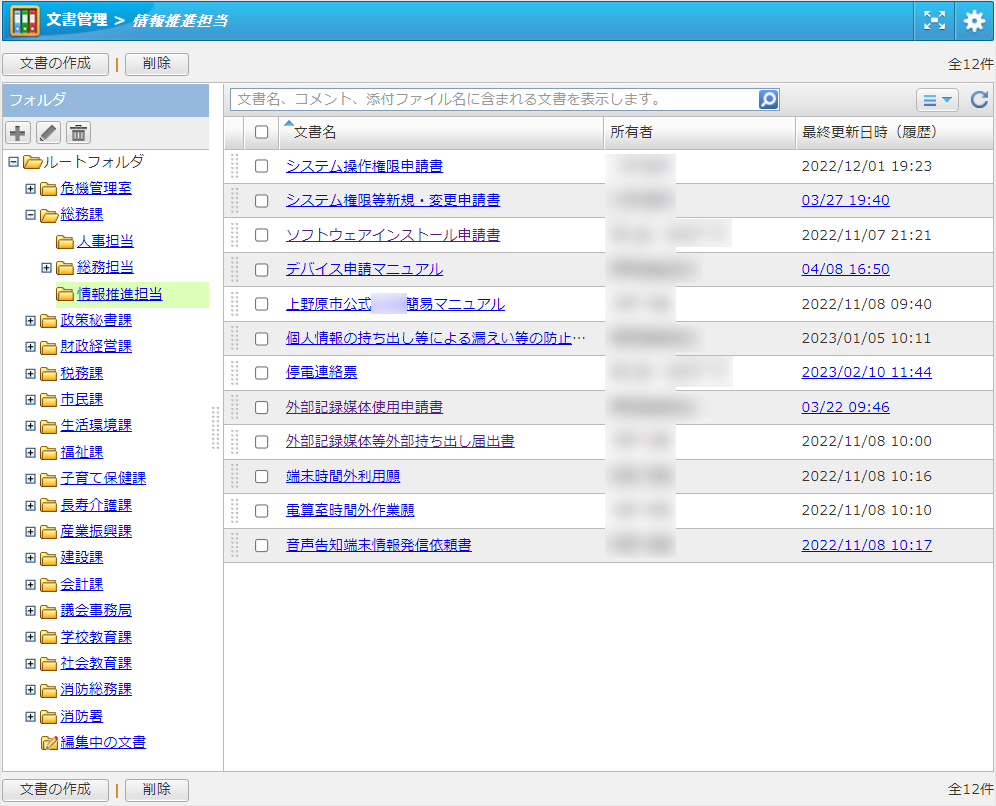
Task: Click the document search input field
Action: tap(493, 99)
